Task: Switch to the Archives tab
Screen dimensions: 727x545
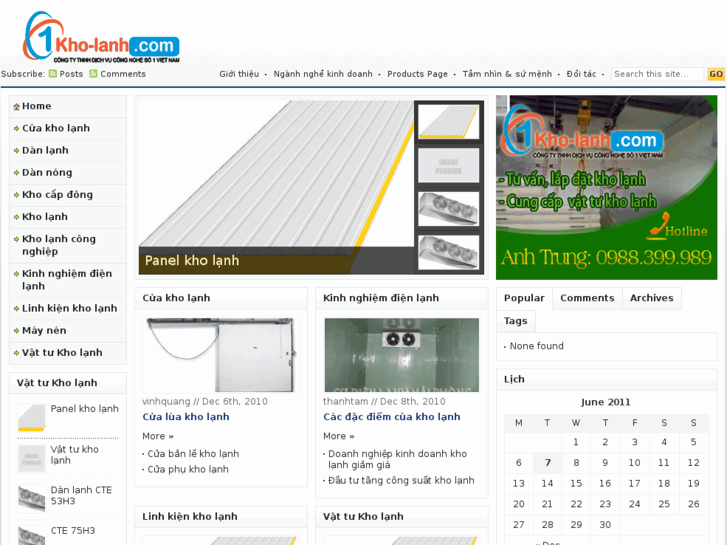Action: 651,298
